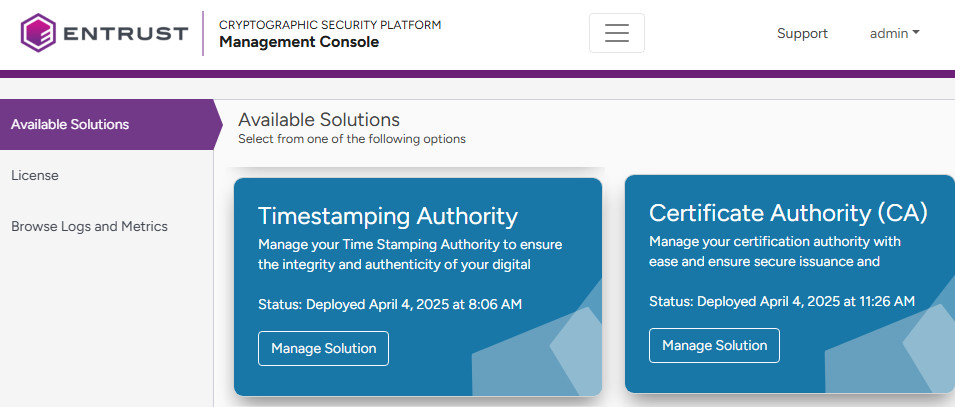Select Available Solutions in the sidebar
This screenshot has height=407, width=955.
70,125
